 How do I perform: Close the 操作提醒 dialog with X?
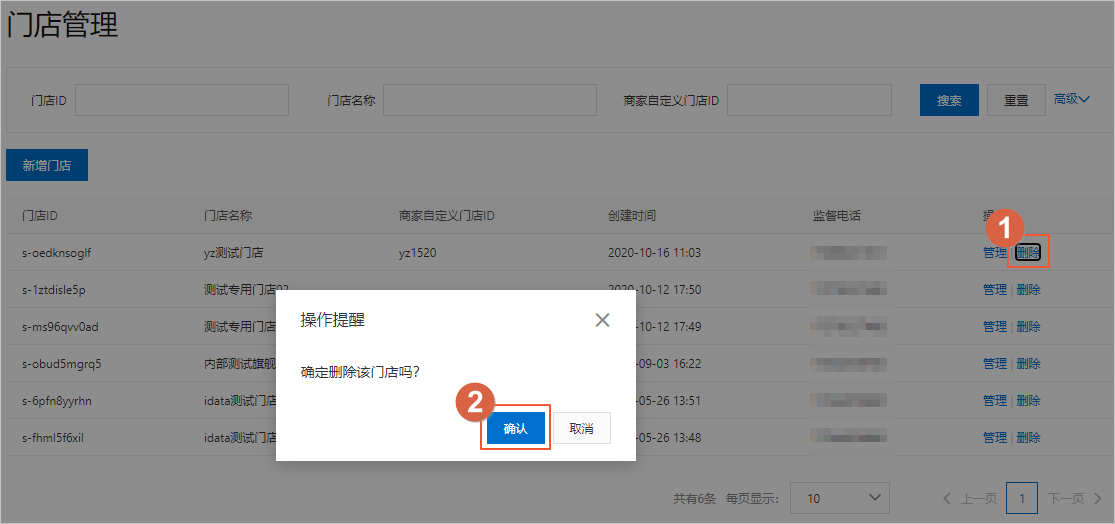(602, 320)
